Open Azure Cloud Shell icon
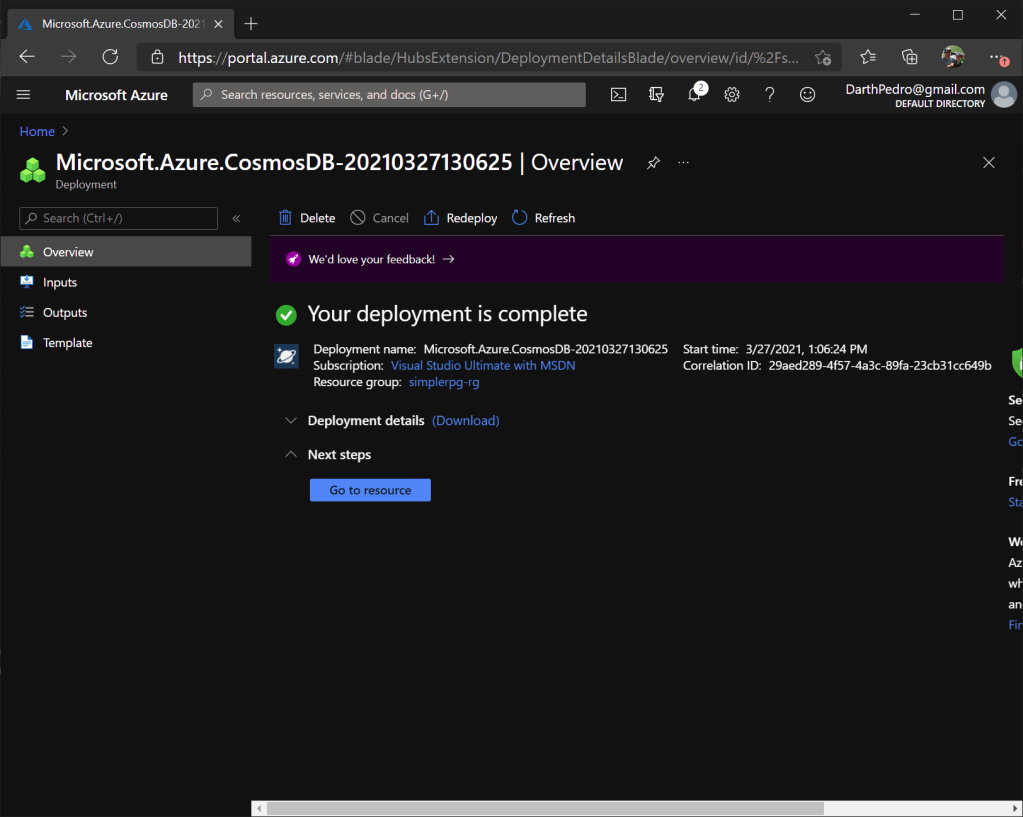The height and width of the screenshot is (817, 1023). click(x=619, y=95)
